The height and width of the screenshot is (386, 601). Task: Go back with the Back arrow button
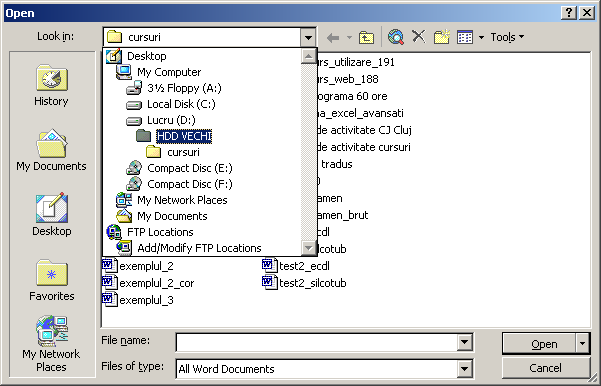coord(333,38)
